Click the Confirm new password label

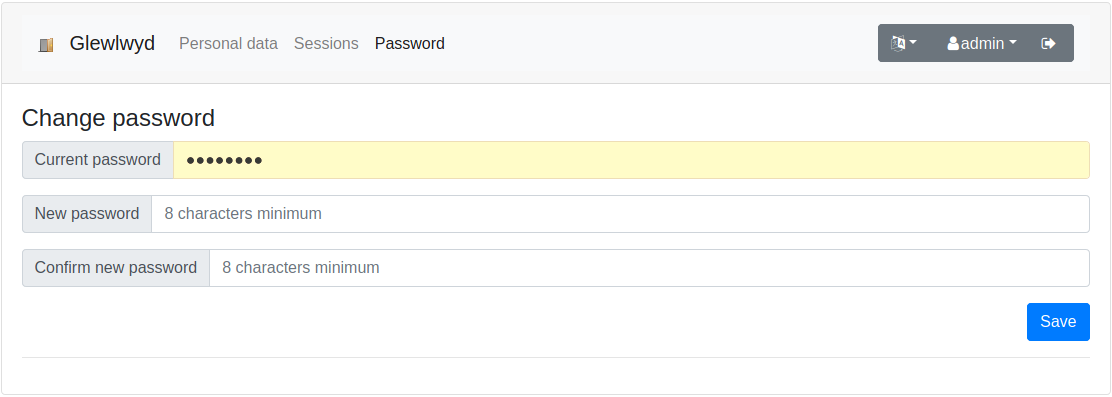click(116, 268)
